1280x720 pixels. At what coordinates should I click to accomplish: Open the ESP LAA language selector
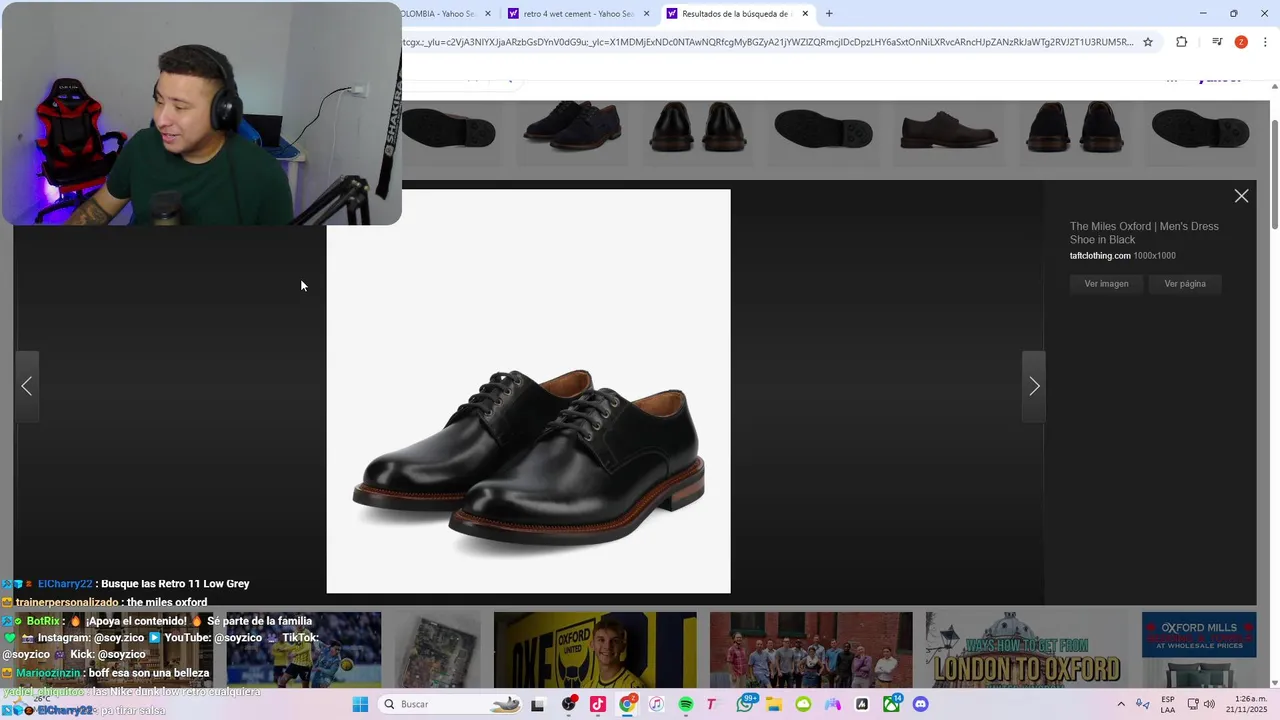(1168, 704)
